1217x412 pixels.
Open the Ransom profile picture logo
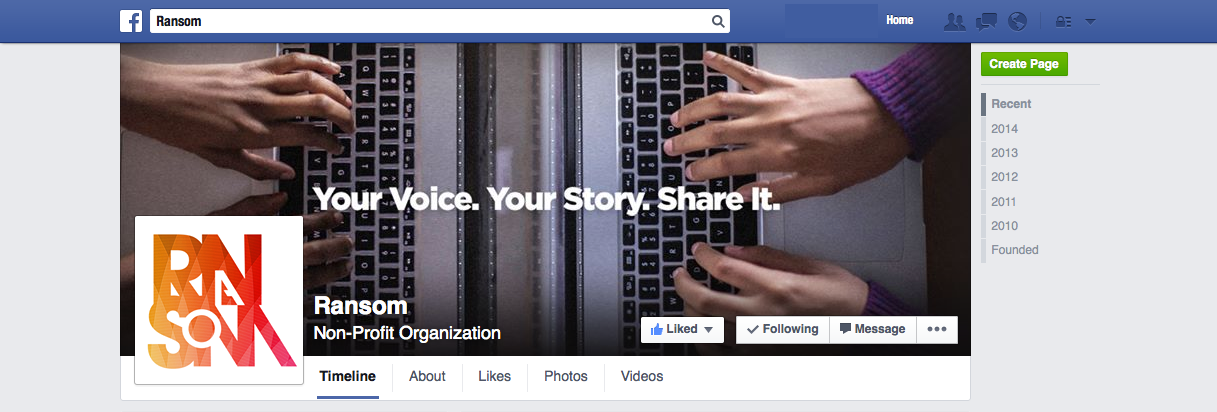tap(219, 299)
